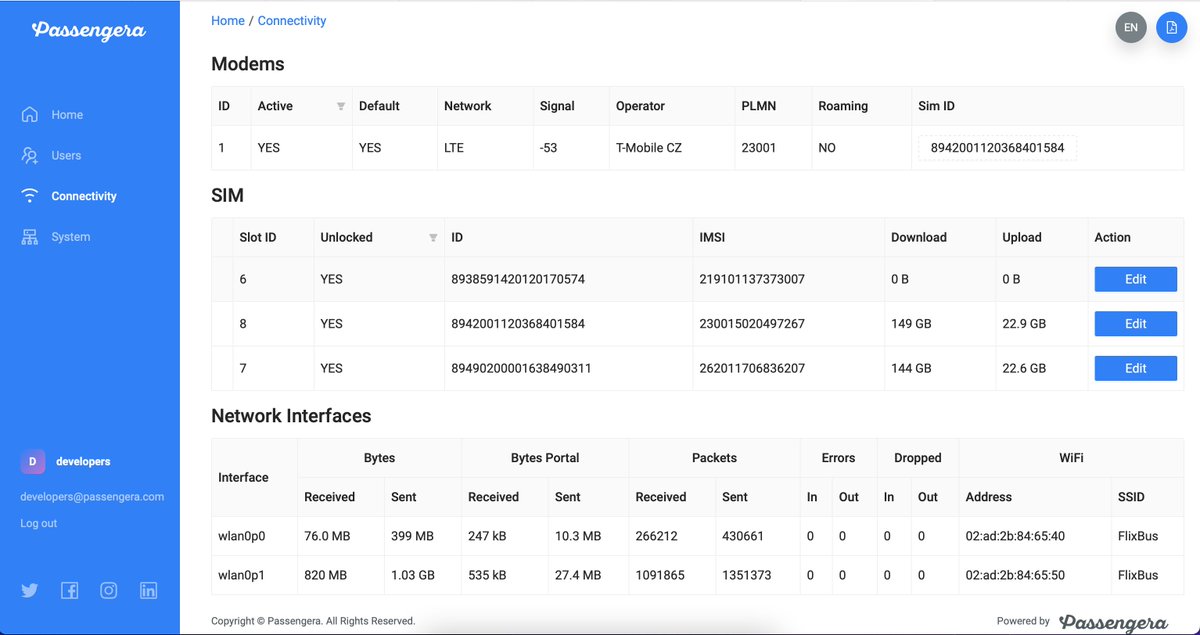Screen dimensions: 1200x635
Task: Click the Signal value -53
Action: point(548,148)
